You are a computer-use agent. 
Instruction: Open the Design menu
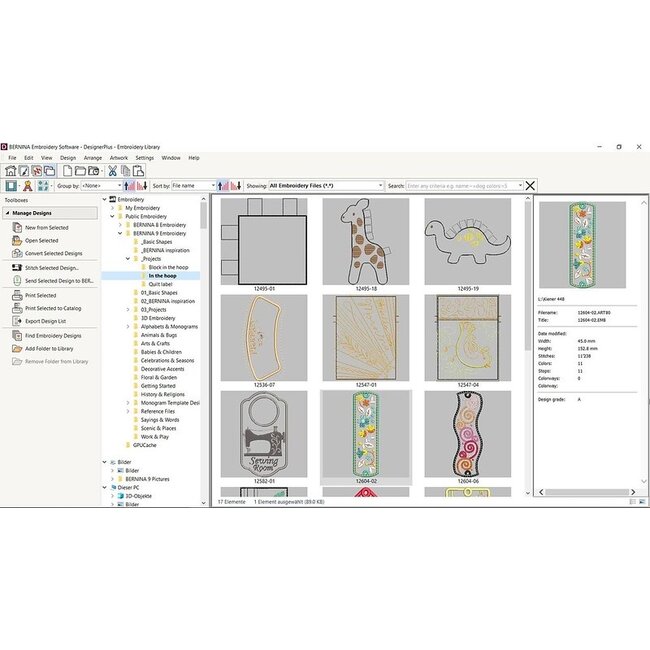(68, 158)
